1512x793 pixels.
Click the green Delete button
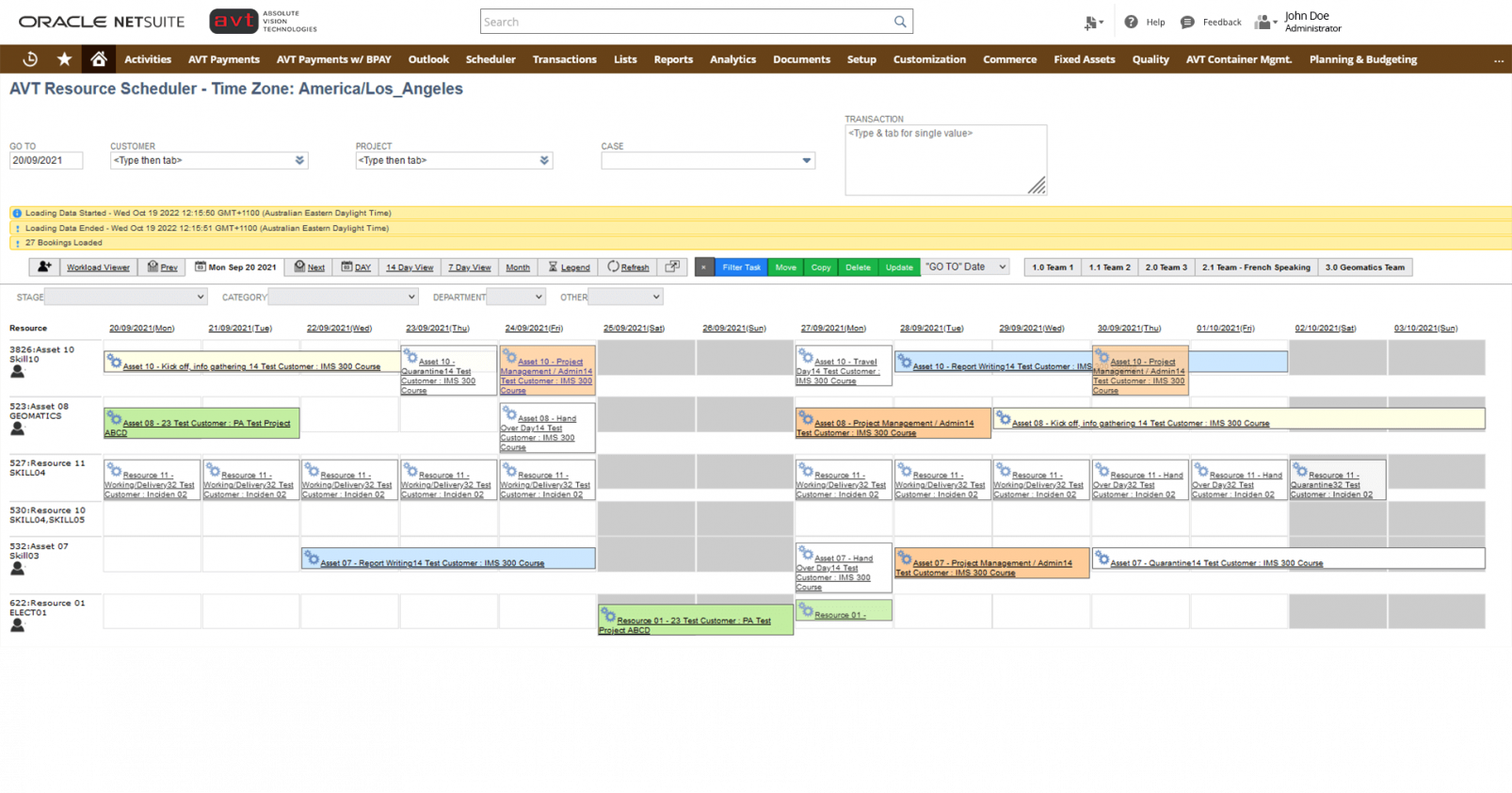point(858,267)
